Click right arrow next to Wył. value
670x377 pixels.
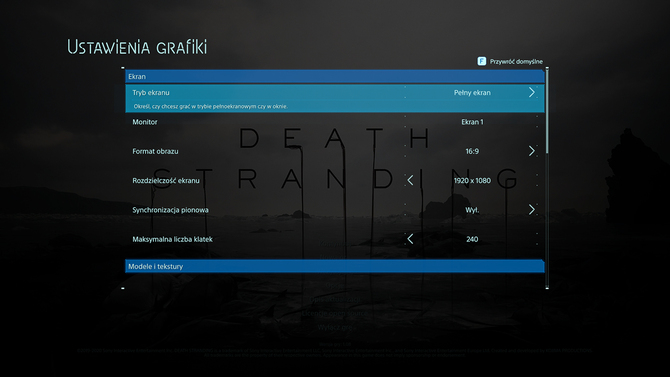[x=532, y=209]
